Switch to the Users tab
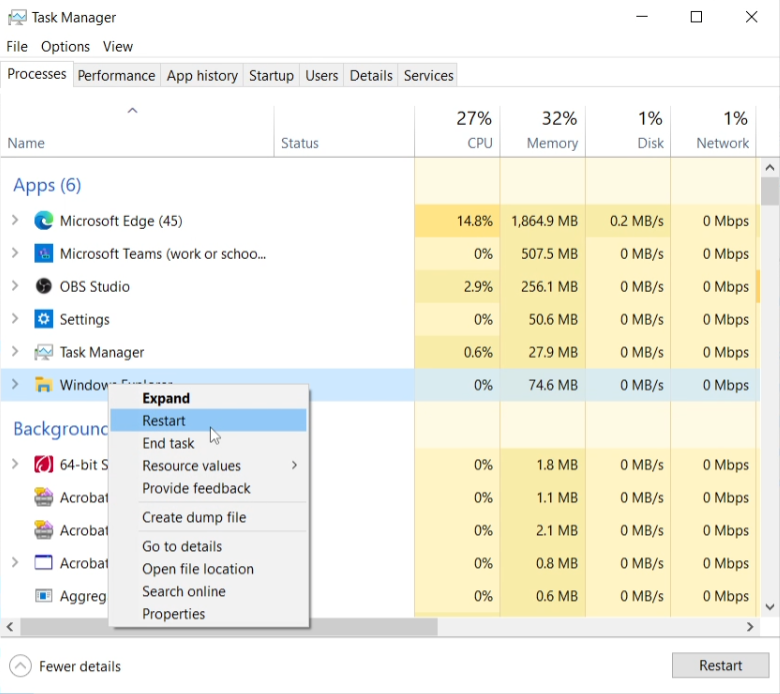Viewport: 780px width, 694px height. click(x=321, y=76)
